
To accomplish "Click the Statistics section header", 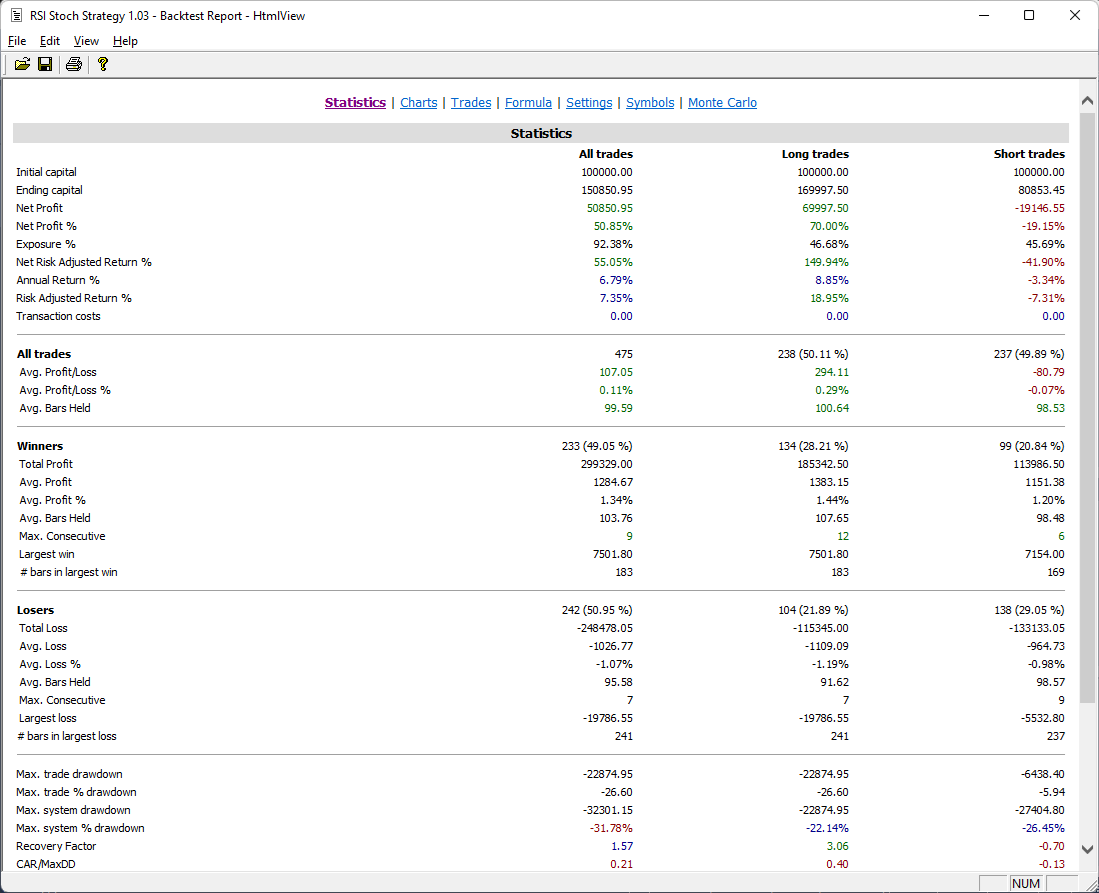I will click(x=541, y=133).
